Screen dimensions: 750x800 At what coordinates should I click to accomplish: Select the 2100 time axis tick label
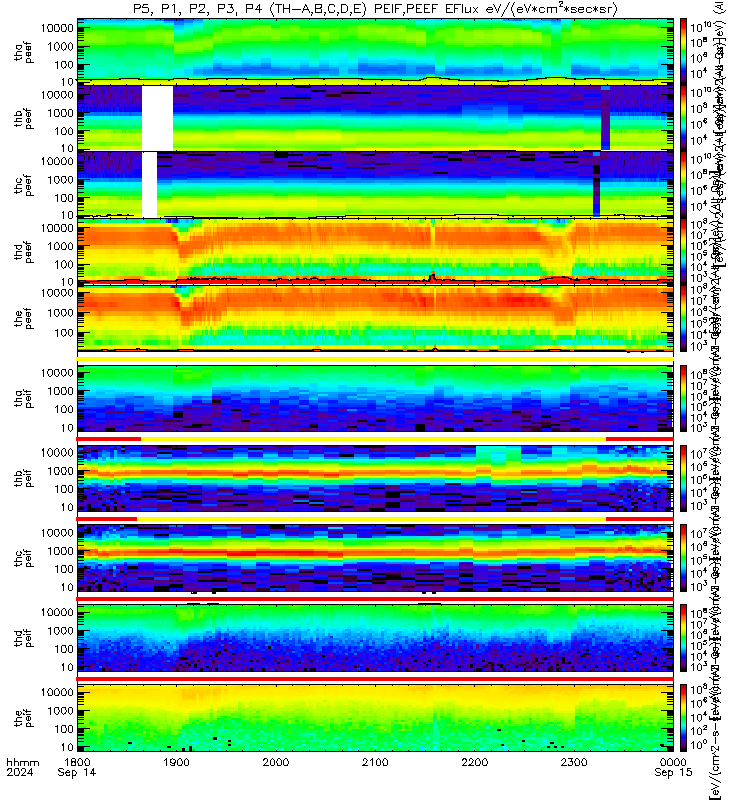pyautogui.click(x=376, y=762)
